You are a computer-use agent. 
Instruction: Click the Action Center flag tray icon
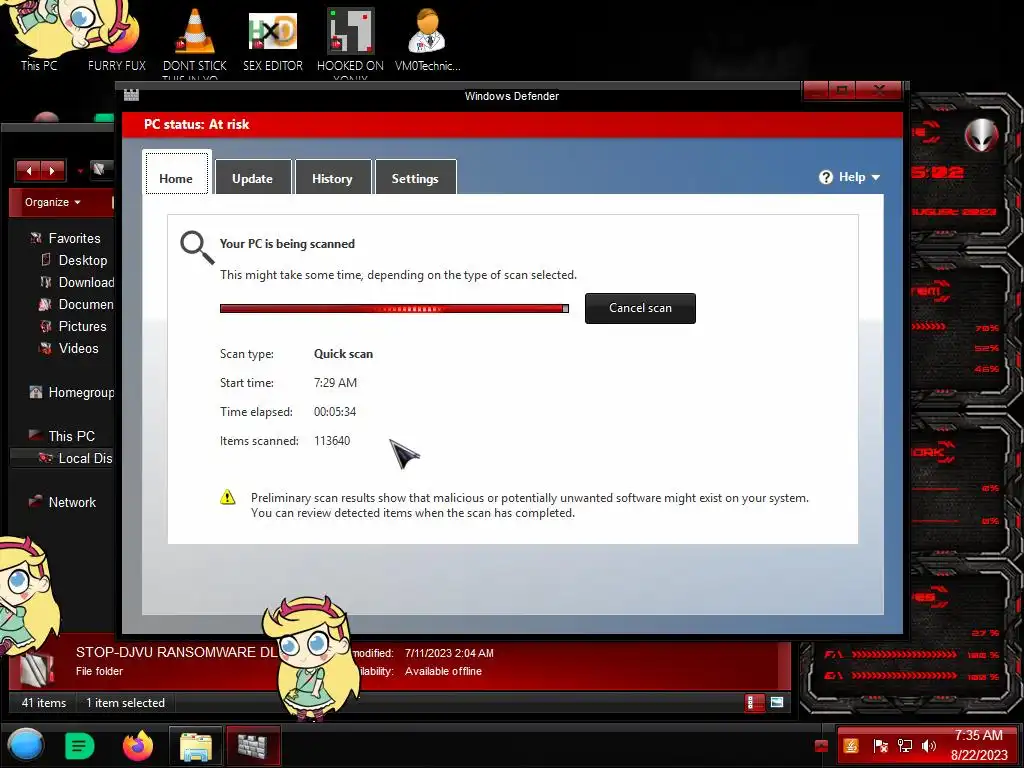pyautogui.click(x=880, y=746)
